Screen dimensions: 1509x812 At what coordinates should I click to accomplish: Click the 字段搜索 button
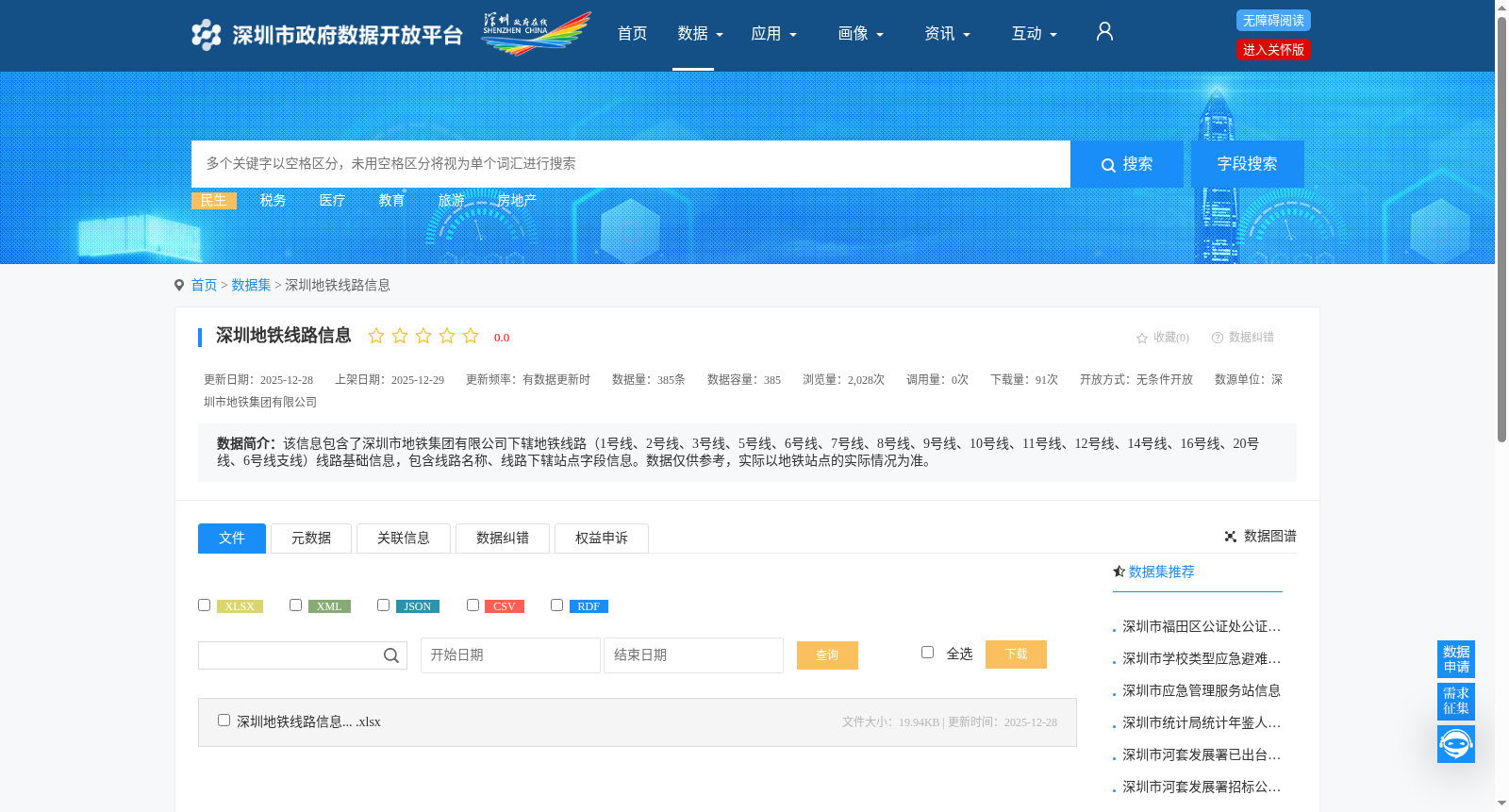[x=1247, y=164]
